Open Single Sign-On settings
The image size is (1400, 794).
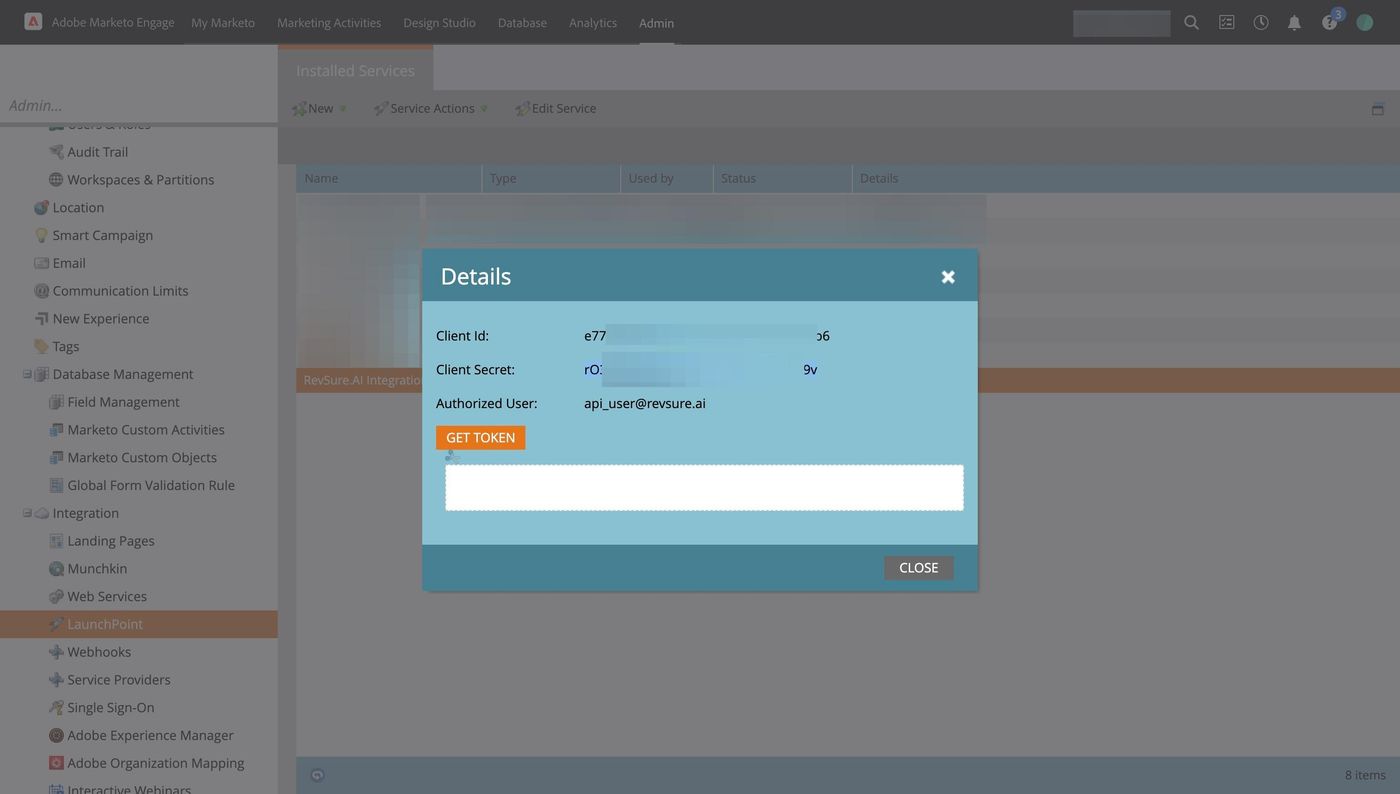click(x=110, y=708)
